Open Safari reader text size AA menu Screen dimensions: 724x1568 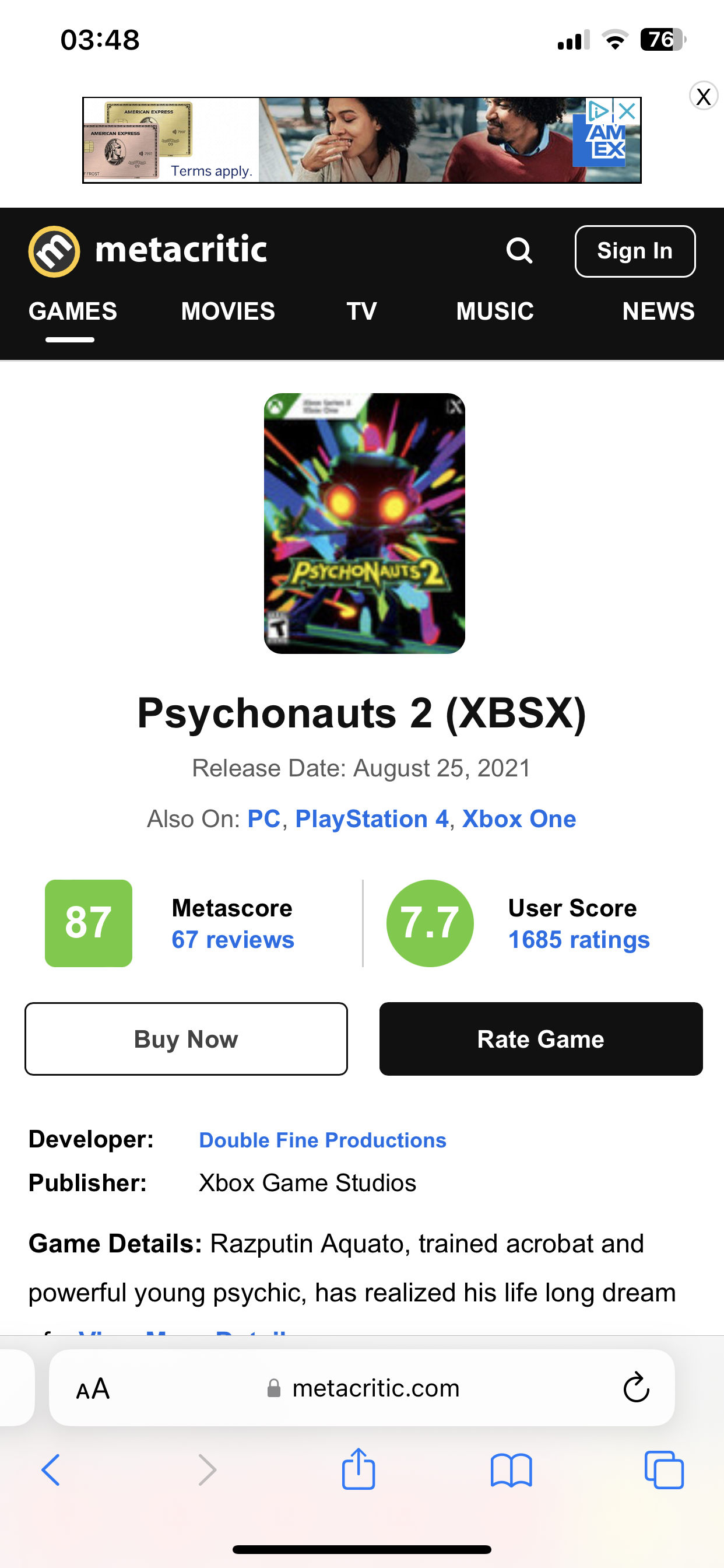pyautogui.click(x=93, y=1388)
